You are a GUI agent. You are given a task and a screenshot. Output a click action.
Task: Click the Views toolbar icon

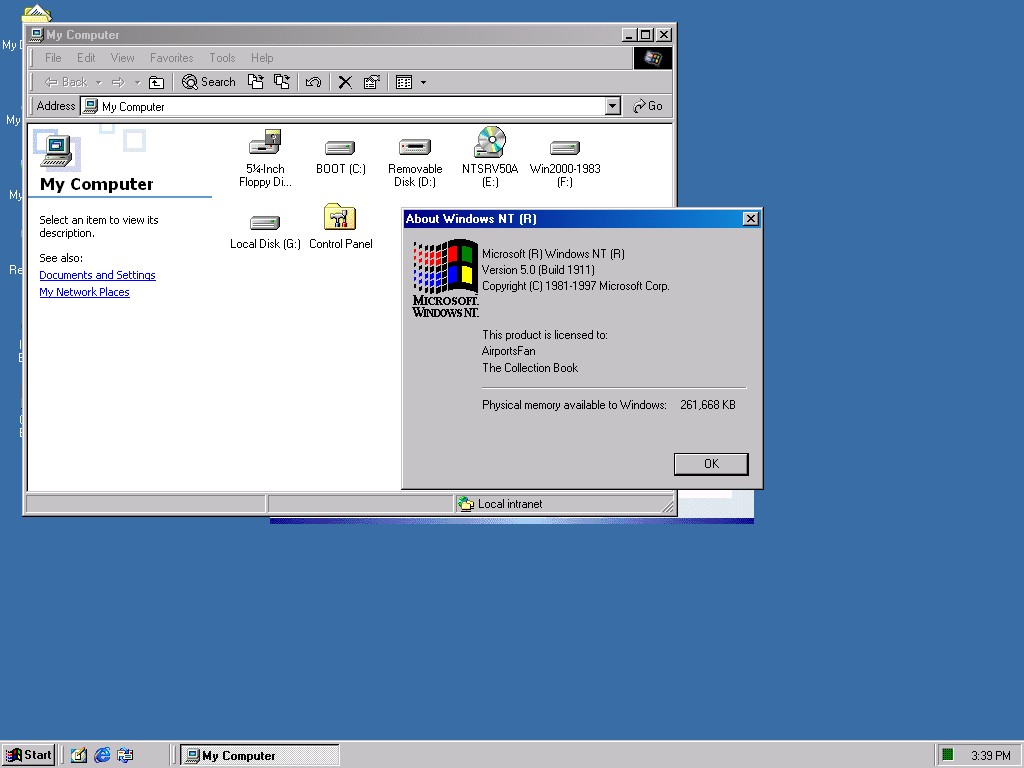tap(404, 82)
